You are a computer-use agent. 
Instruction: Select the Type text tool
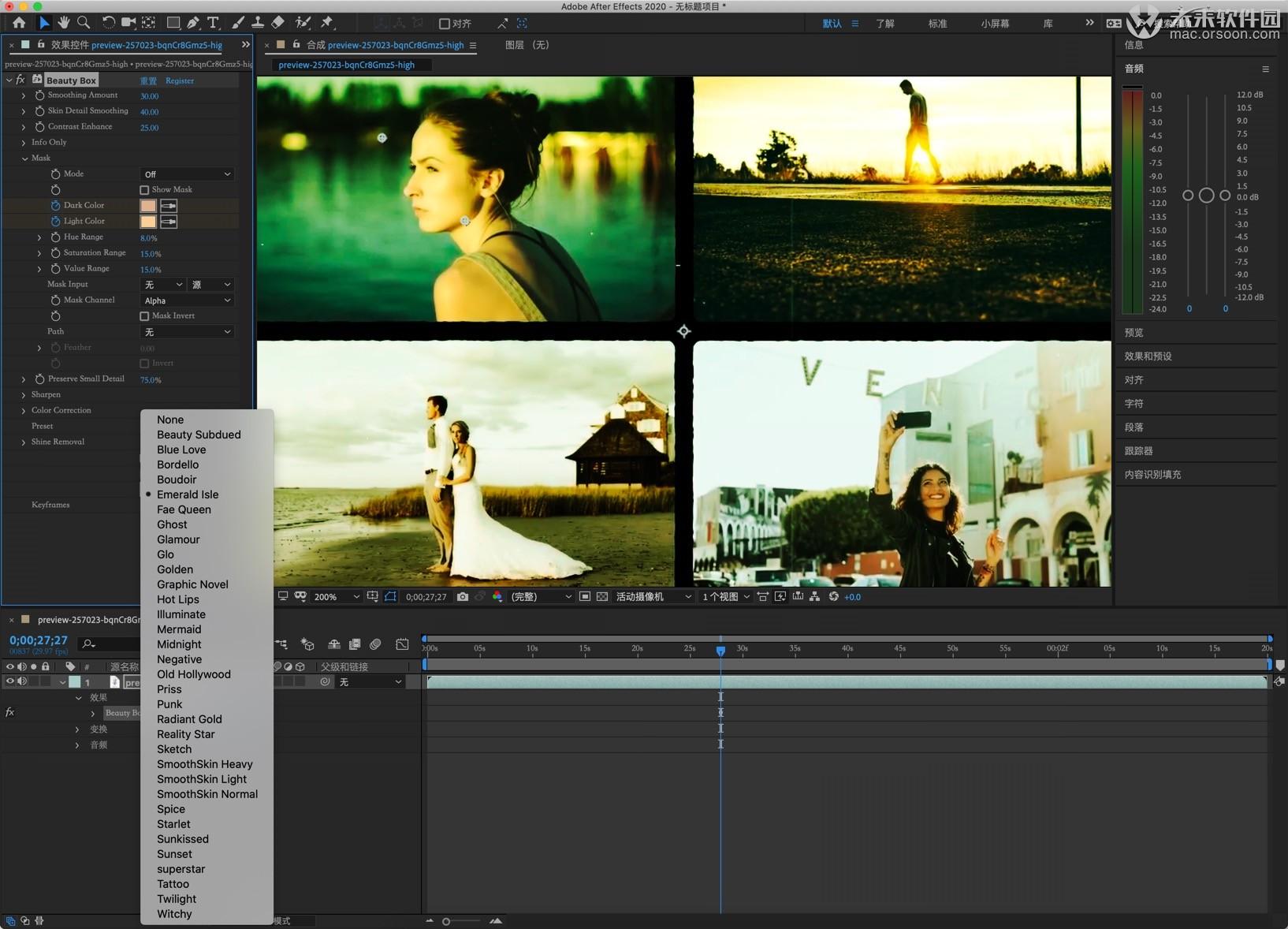click(x=213, y=23)
